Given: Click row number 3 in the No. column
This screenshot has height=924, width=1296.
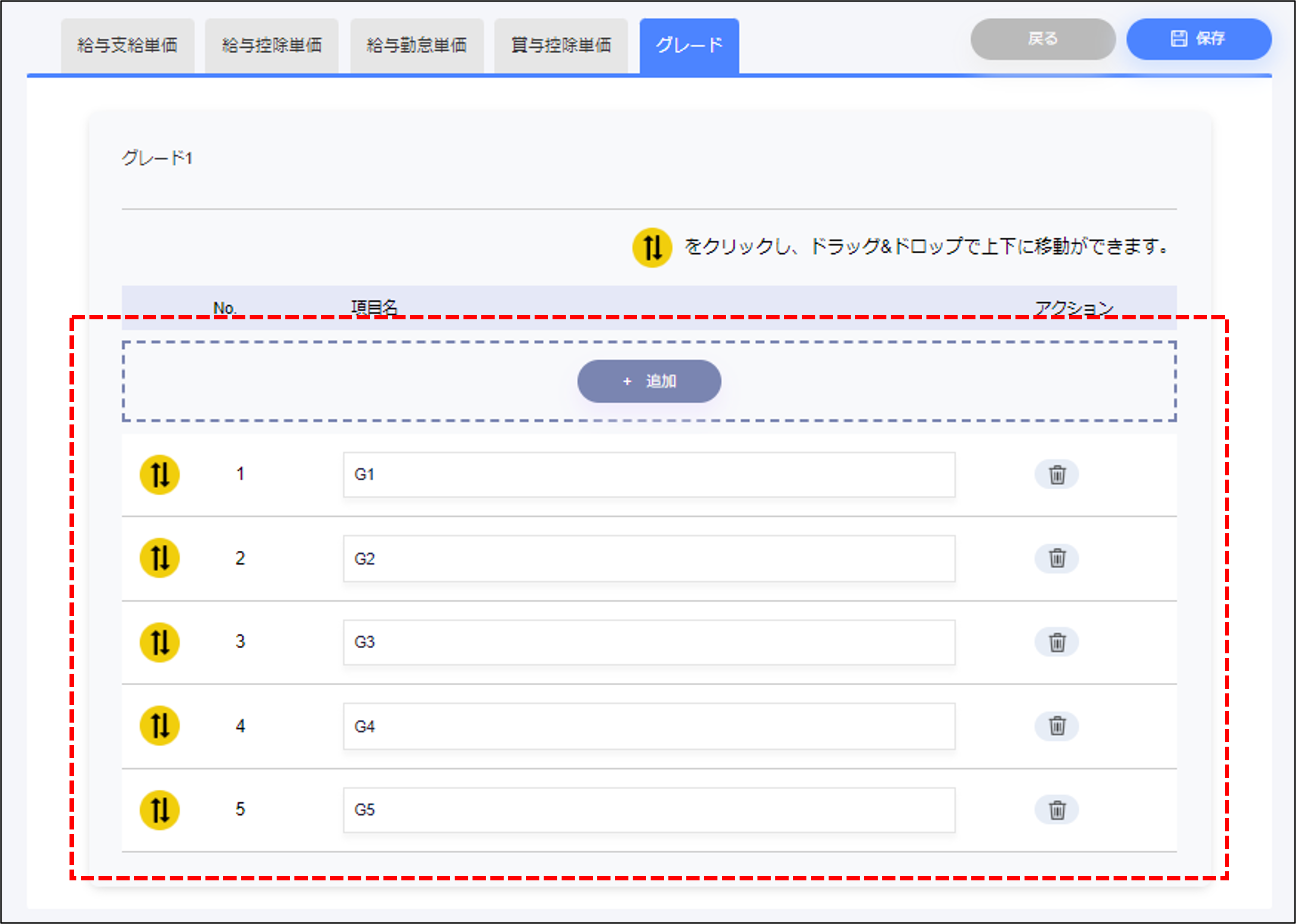Looking at the screenshot, I should click(240, 642).
